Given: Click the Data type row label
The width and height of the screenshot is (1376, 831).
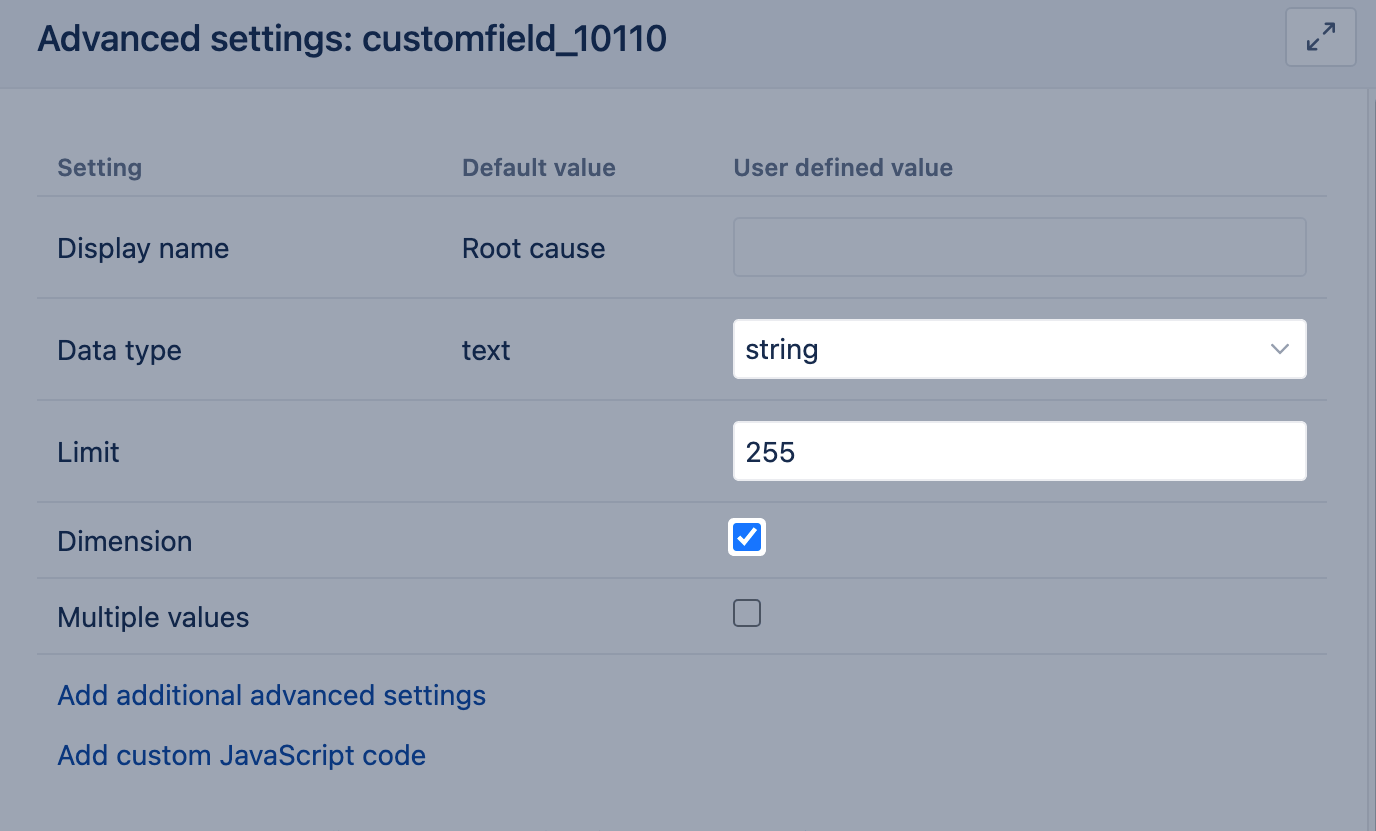Looking at the screenshot, I should [x=119, y=351].
